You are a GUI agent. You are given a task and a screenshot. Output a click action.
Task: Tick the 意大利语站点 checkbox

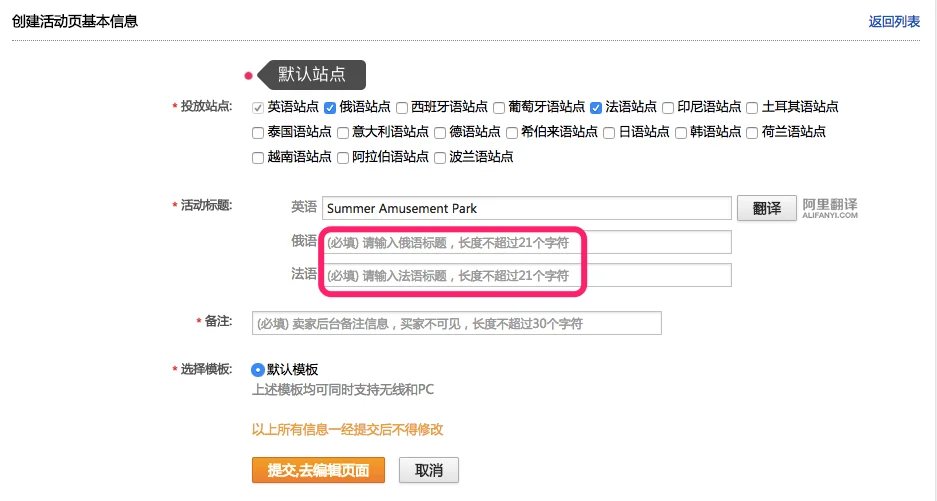342,133
